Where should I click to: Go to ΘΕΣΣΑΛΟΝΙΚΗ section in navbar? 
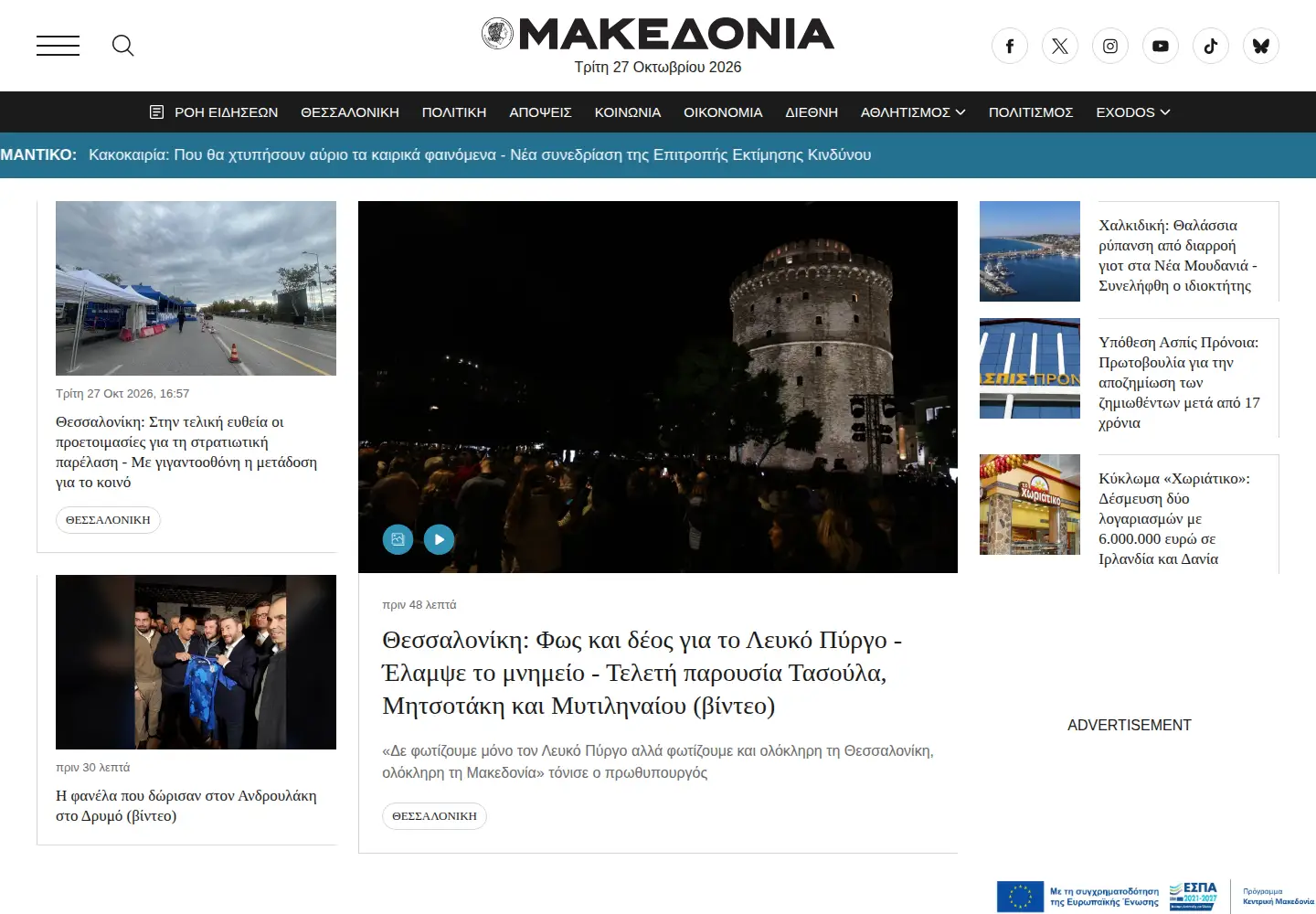[x=350, y=112]
